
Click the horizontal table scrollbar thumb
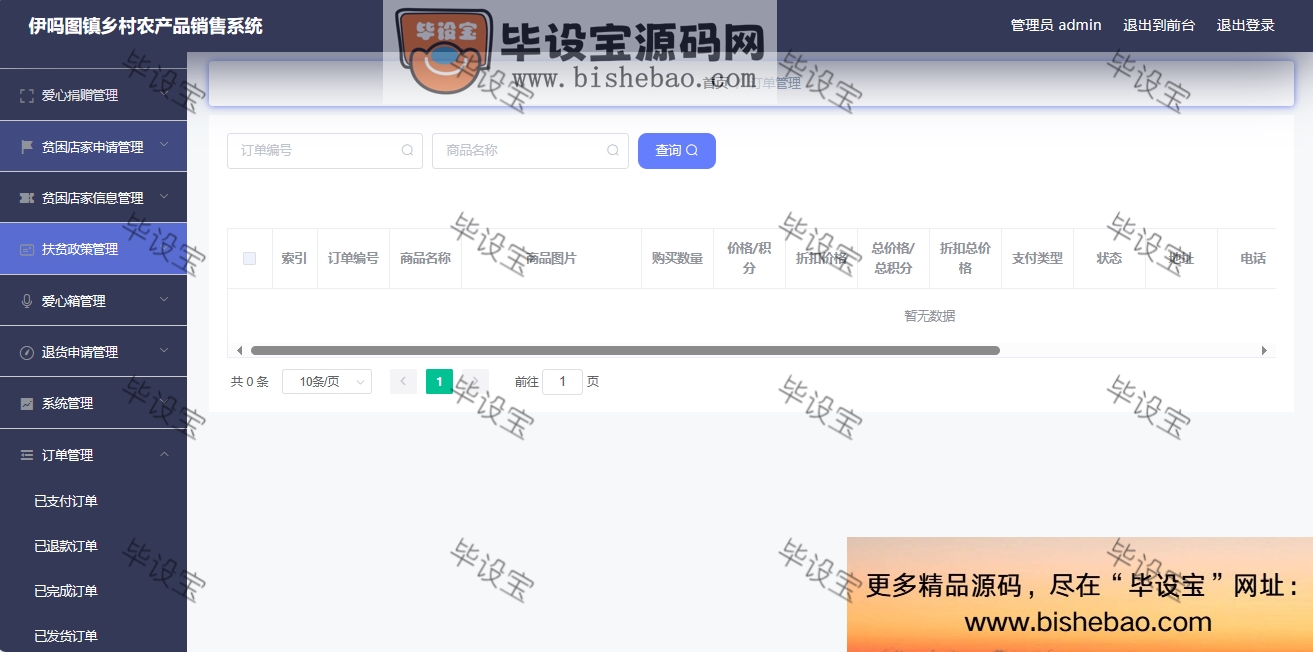pos(625,350)
